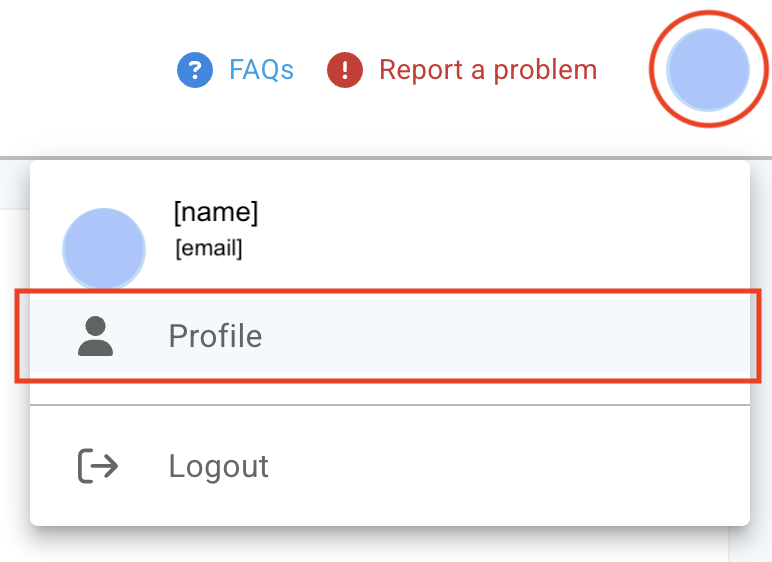
Task: Click the red exclamation mark icon
Action: click(345, 70)
